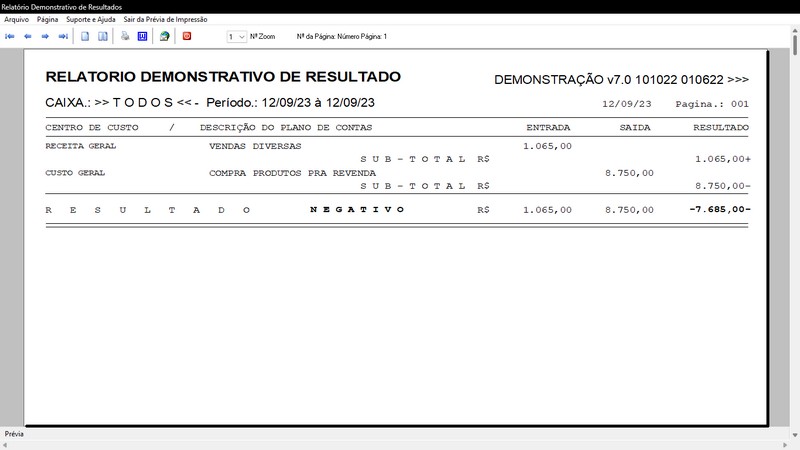This screenshot has width=800, height=450.
Task: Go to the first page arrow
Action: point(10,36)
